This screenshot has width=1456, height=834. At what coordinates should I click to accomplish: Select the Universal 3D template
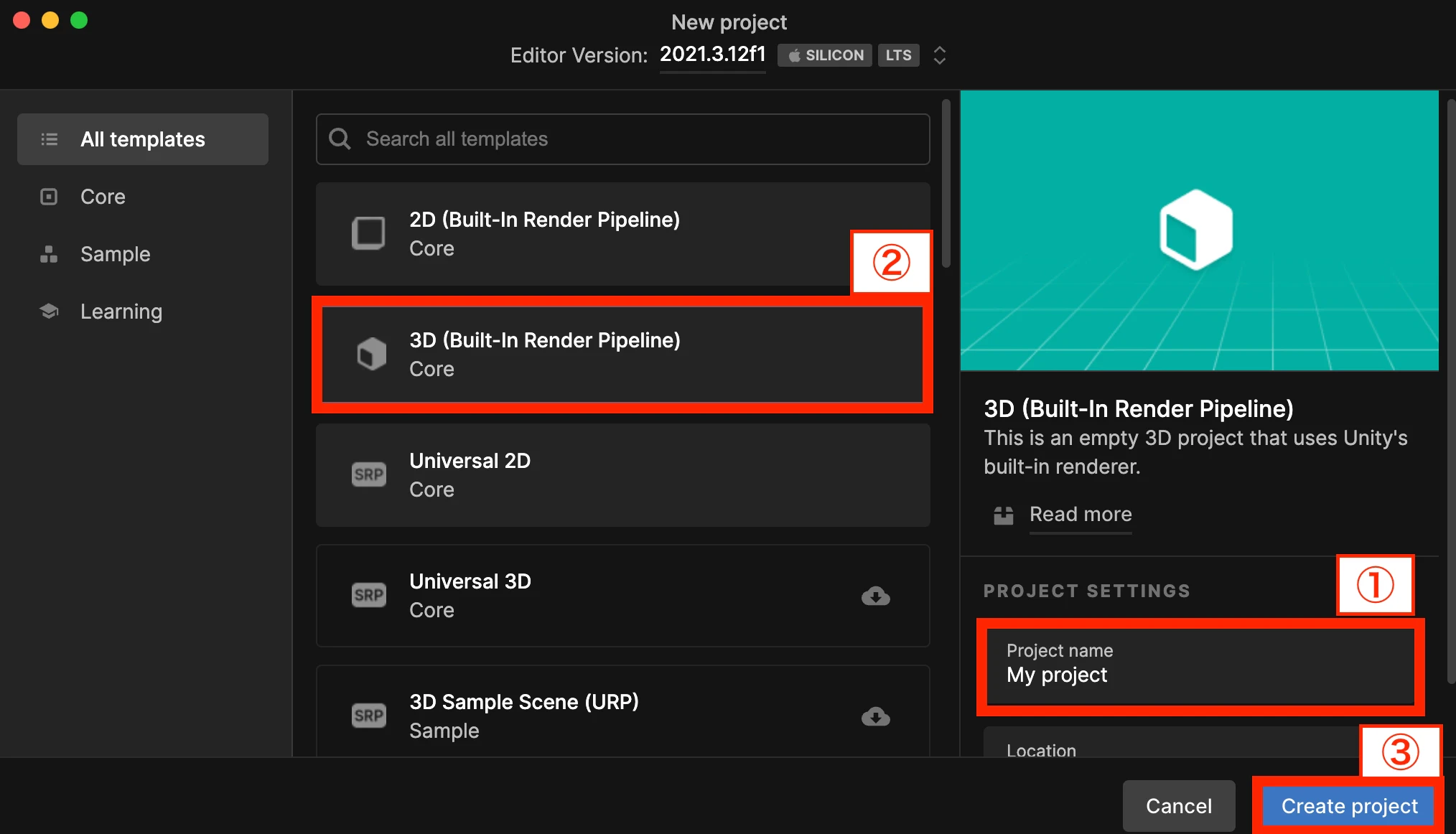tap(623, 596)
